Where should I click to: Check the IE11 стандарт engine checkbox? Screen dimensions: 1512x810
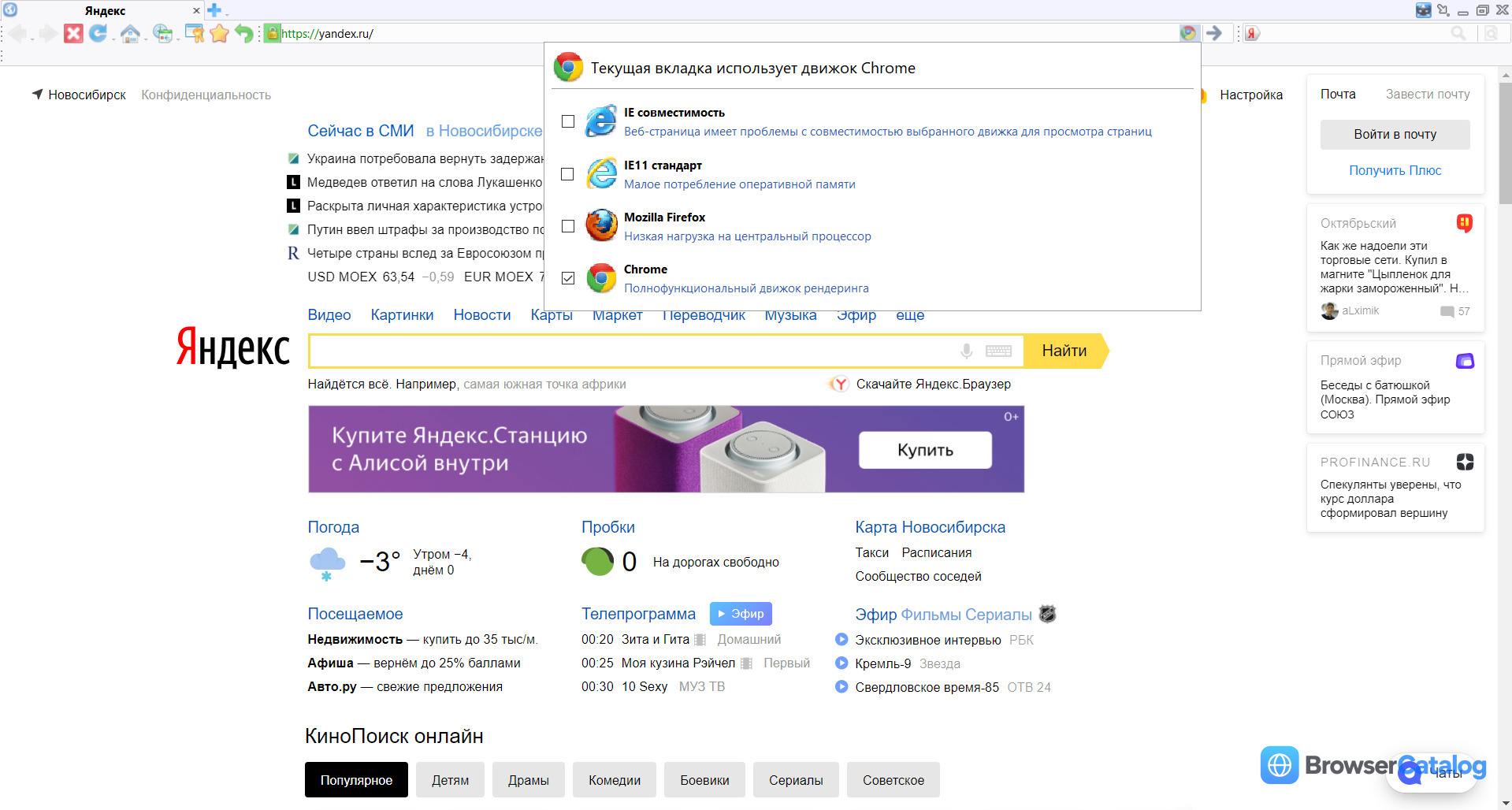click(x=567, y=174)
